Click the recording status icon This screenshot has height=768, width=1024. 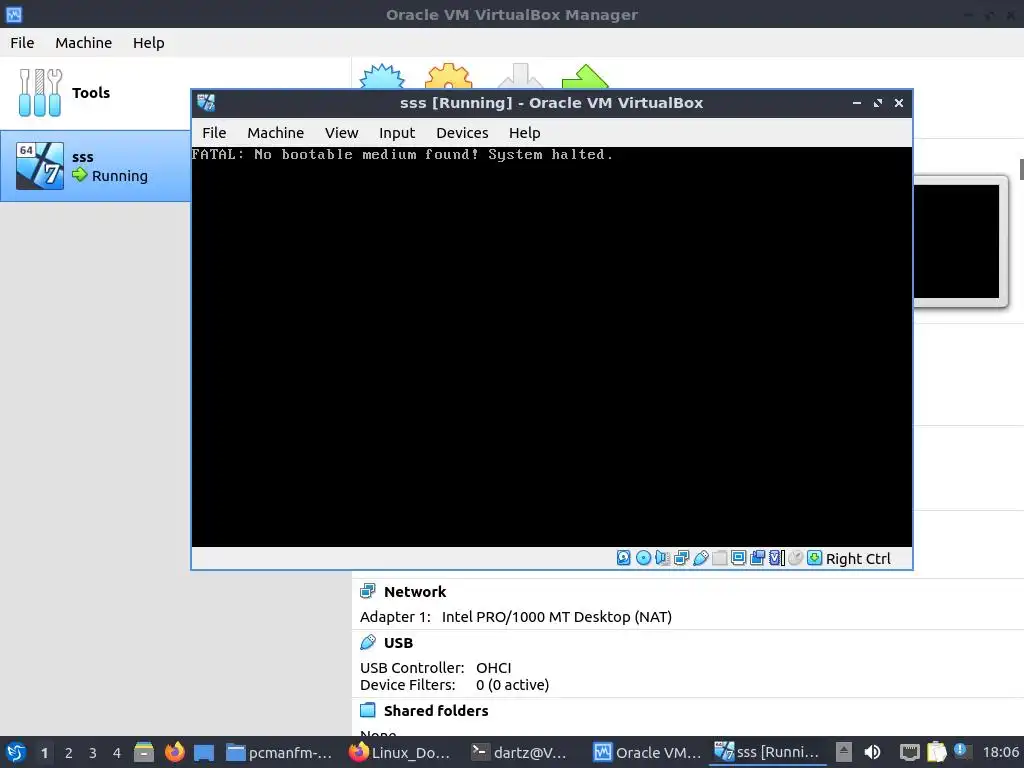(x=758, y=558)
